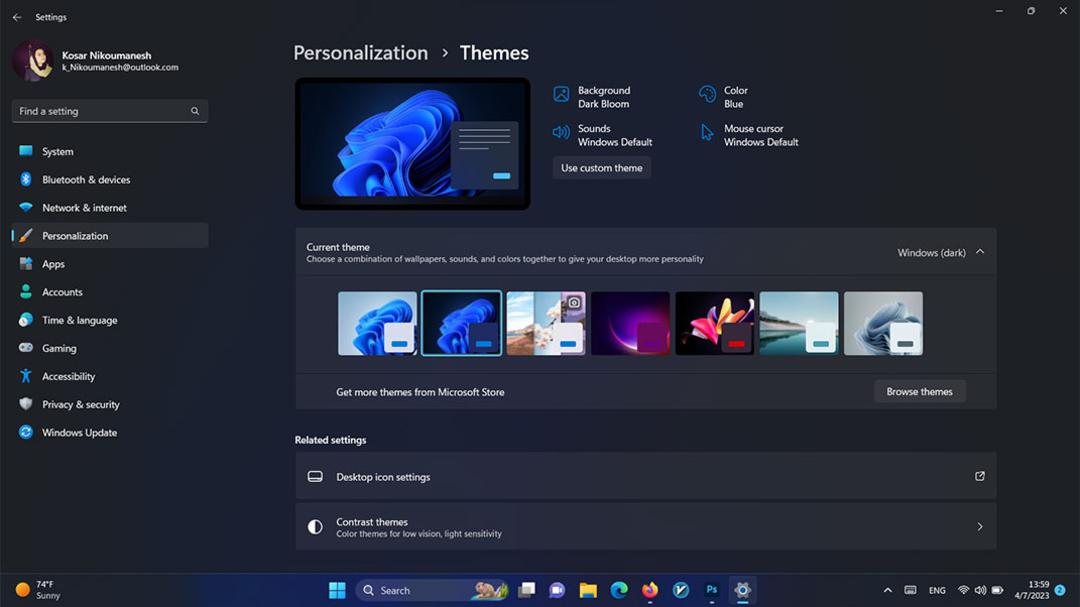Viewport: 1080px width, 607px height.
Task: Click the external link icon for Desktop icon settings
Action: (979, 476)
